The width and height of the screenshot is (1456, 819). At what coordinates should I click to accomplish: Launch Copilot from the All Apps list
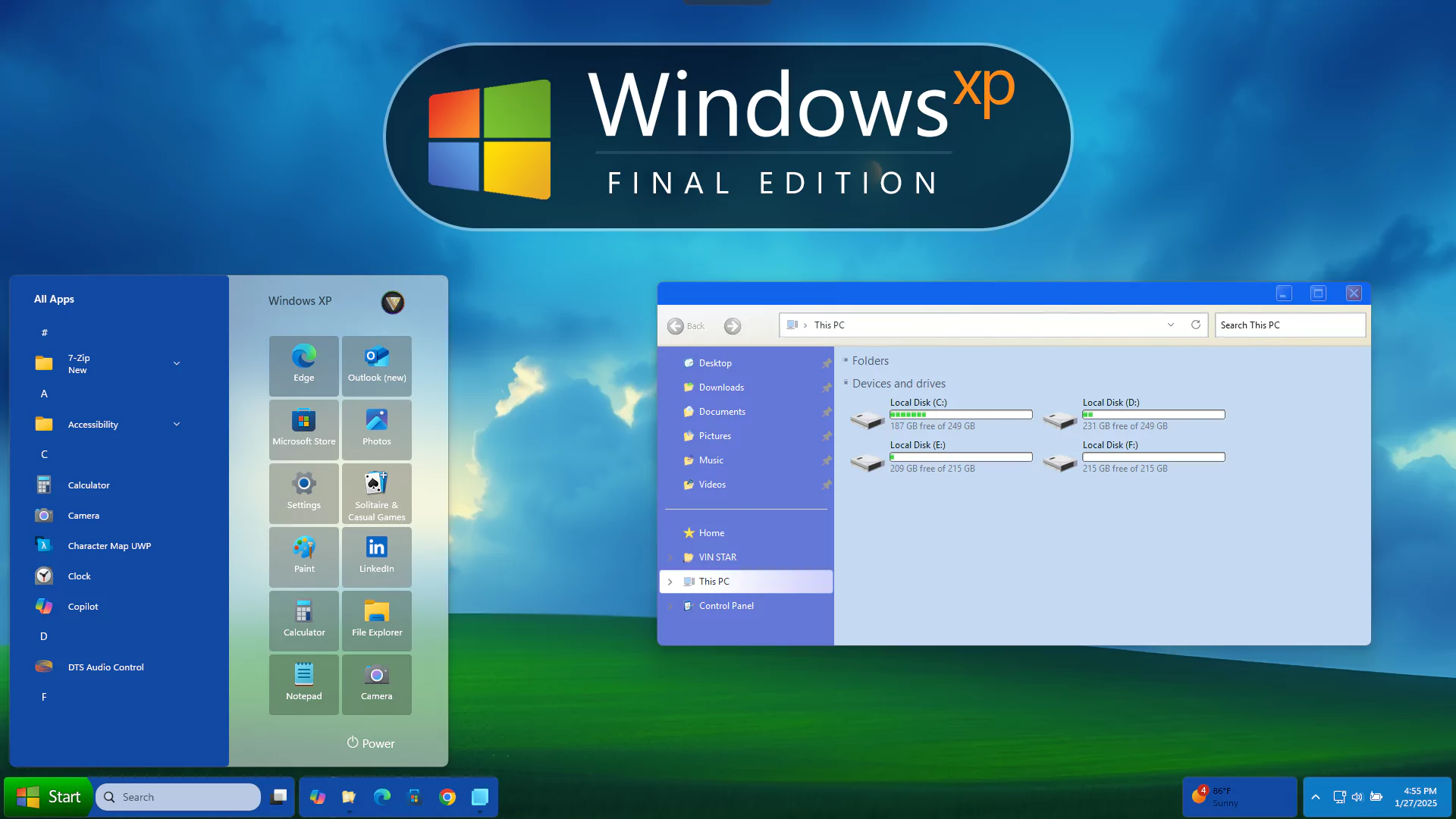coord(83,606)
